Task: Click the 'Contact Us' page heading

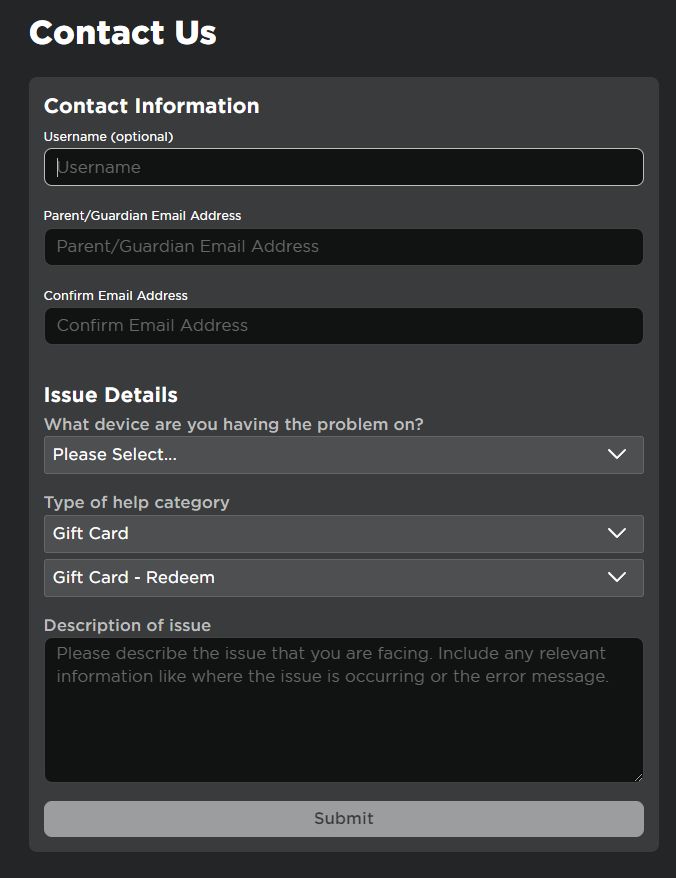Action: [122, 33]
